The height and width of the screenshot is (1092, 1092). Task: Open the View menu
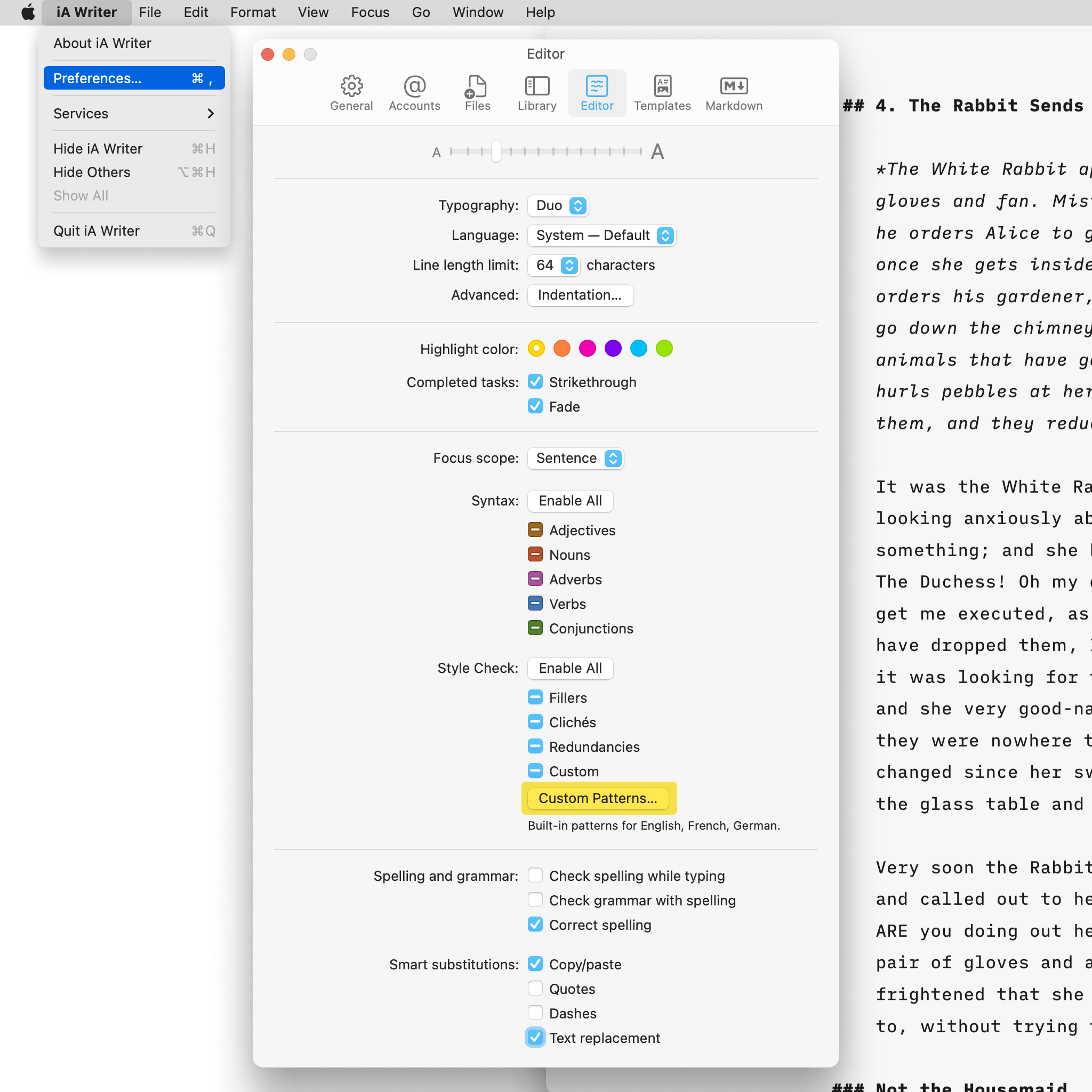pos(313,12)
